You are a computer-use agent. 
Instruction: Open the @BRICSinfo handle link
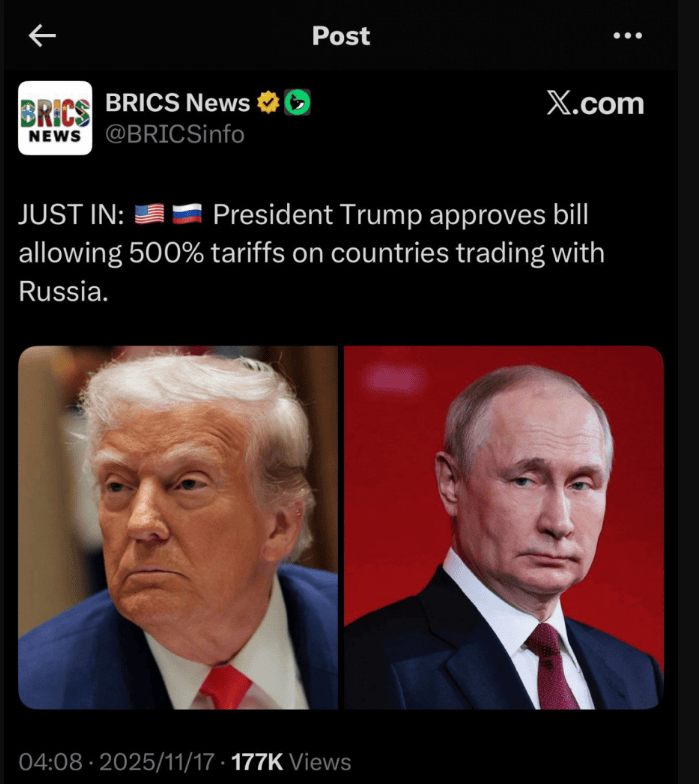pyautogui.click(x=175, y=134)
